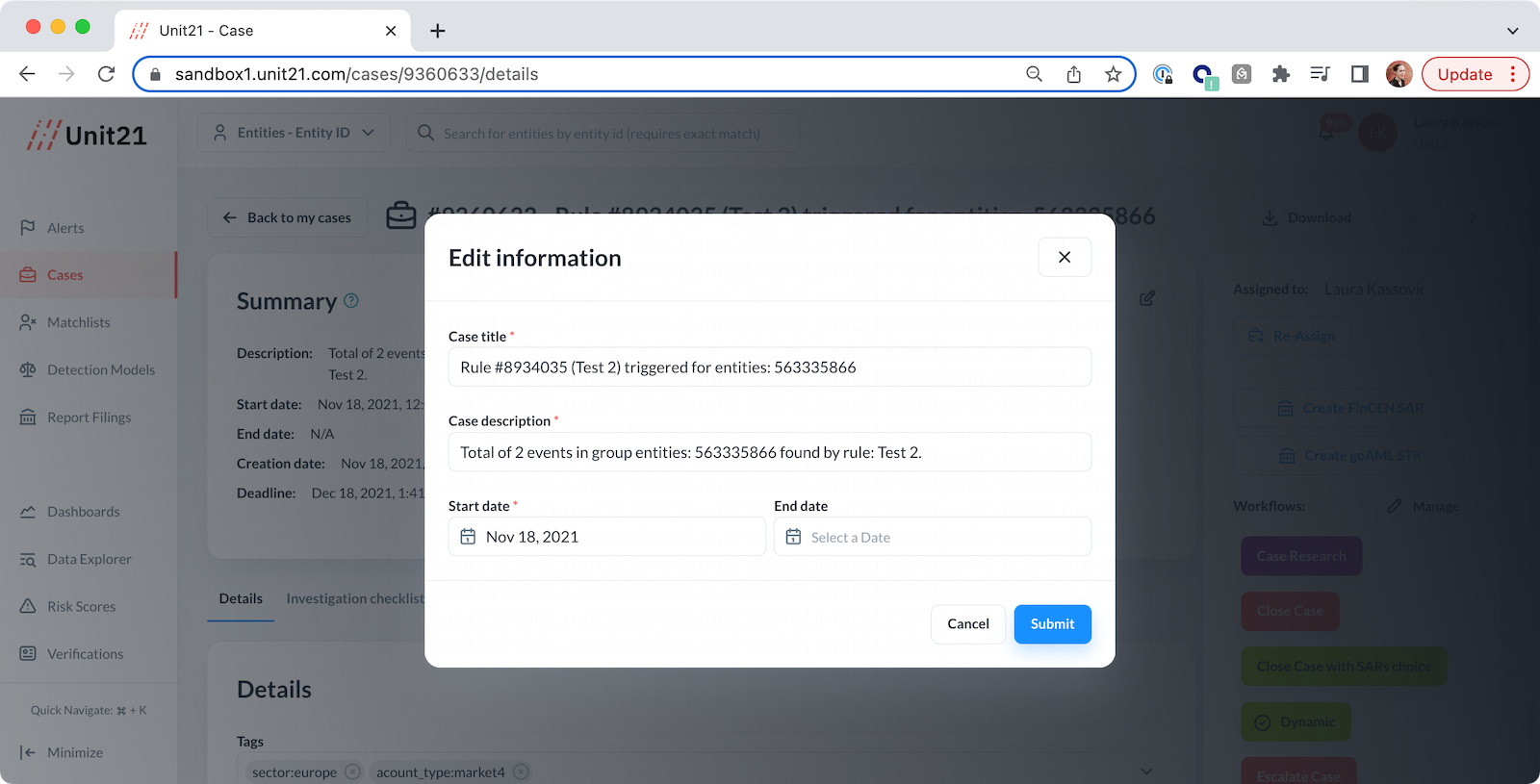Click the Dynamic workflow button
This screenshot has width=1540, height=784.
(1296, 722)
